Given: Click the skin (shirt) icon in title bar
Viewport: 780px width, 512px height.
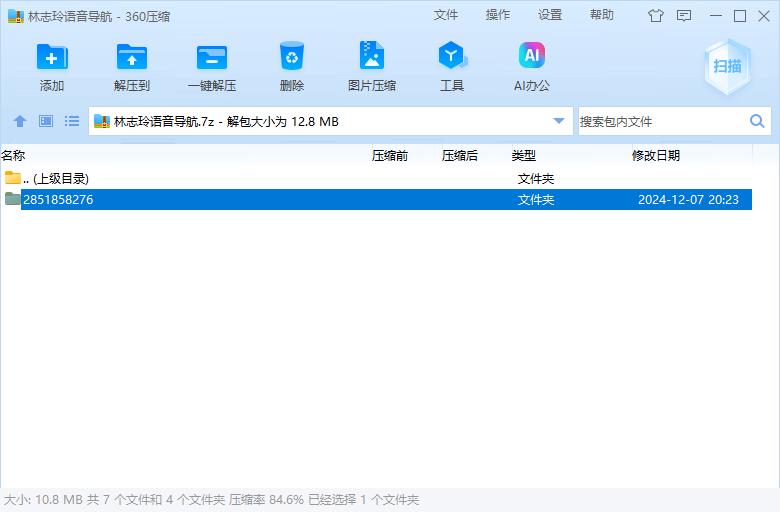Looking at the screenshot, I should pyautogui.click(x=656, y=16).
